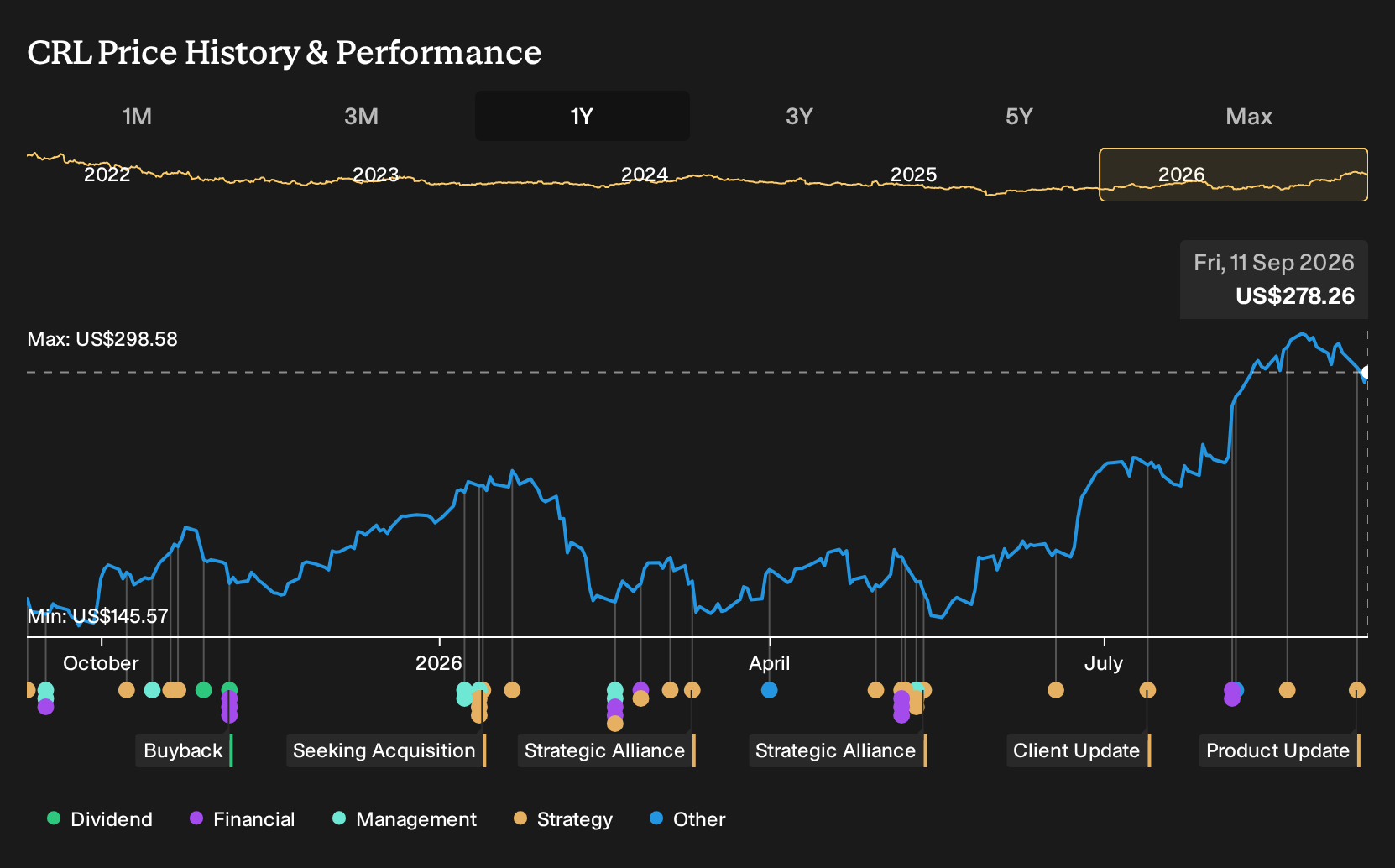Viewport: 1395px width, 868px height.
Task: Click the 'October' axis label
Action: 101,663
